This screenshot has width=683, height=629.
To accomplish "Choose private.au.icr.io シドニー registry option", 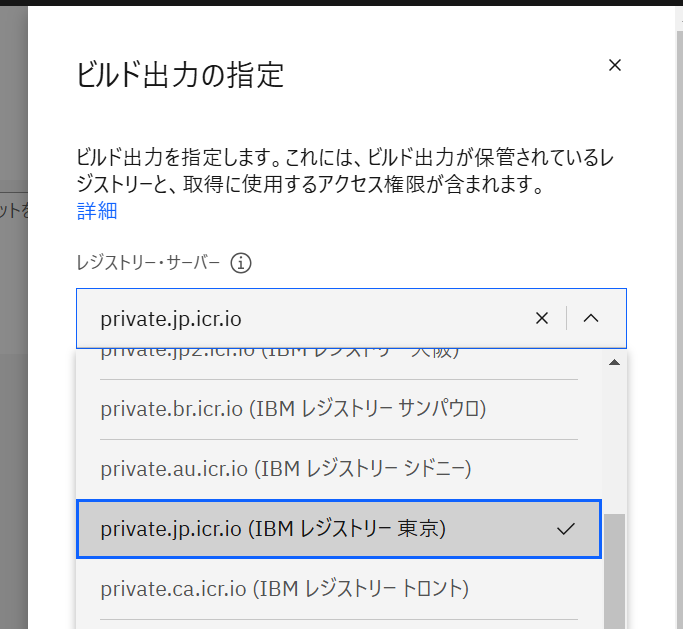I will coord(285,468).
